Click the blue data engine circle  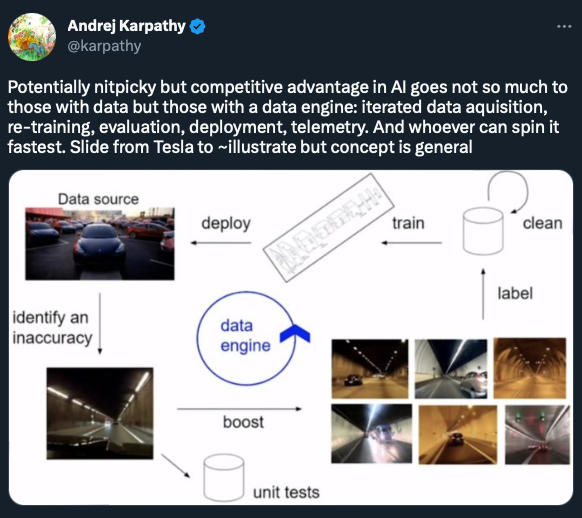click(x=246, y=338)
